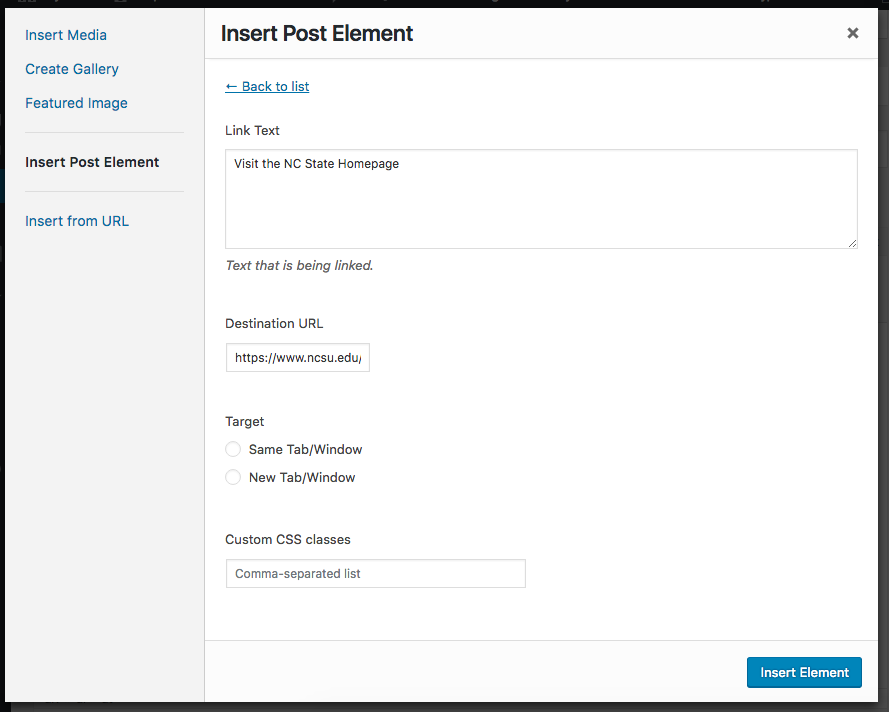This screenshot has width=889, height=712.
Task: Click the Custom CSS classes input
Action: [375, 574]
